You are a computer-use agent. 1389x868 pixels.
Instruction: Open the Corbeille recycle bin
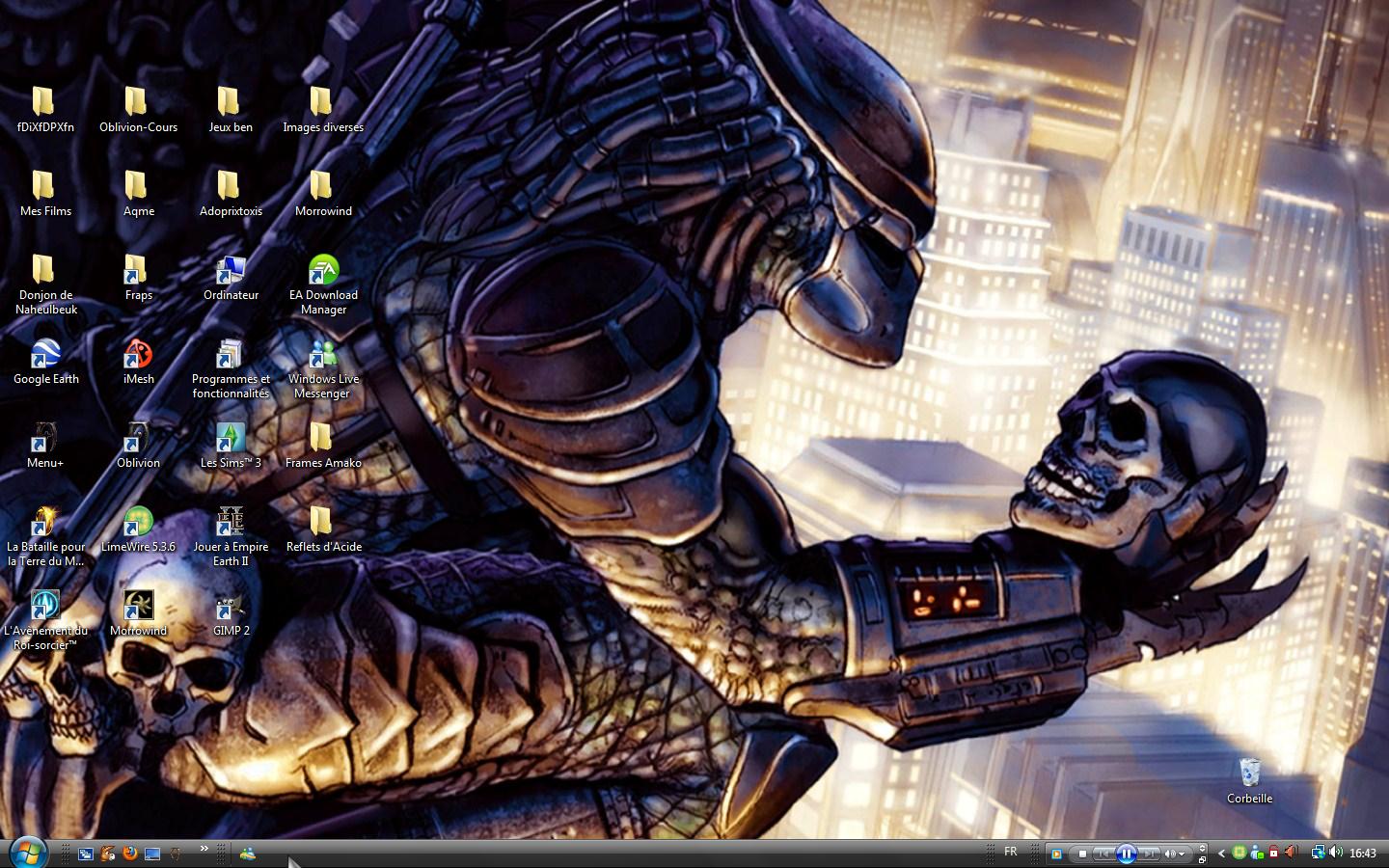tap(1249, 773)
